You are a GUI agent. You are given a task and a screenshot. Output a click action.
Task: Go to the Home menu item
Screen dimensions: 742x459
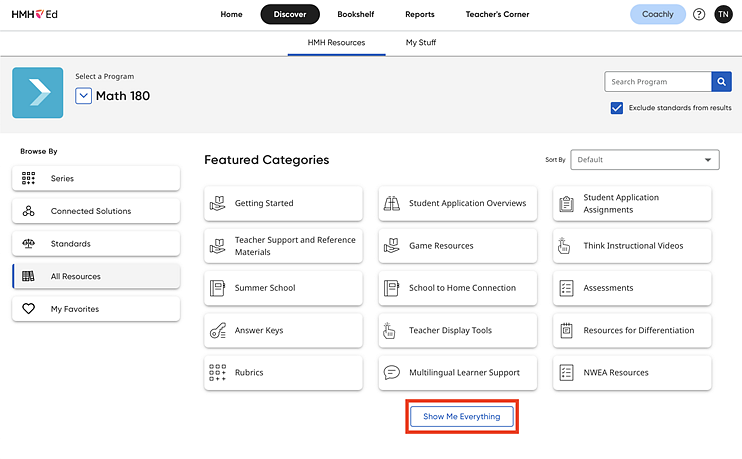[231, 14]
